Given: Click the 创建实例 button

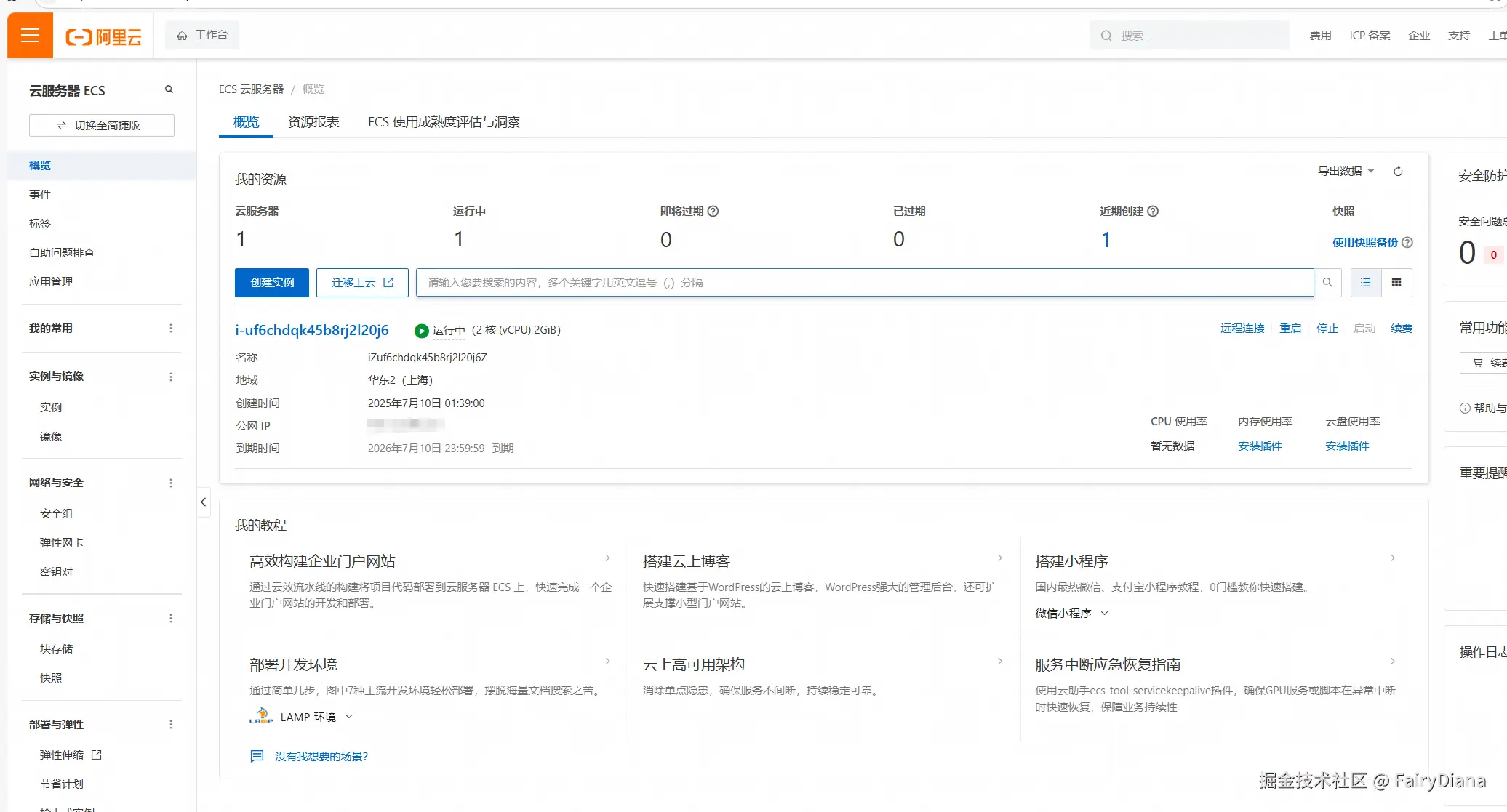Looking at the screenshot, I should [x=272, y=283].
